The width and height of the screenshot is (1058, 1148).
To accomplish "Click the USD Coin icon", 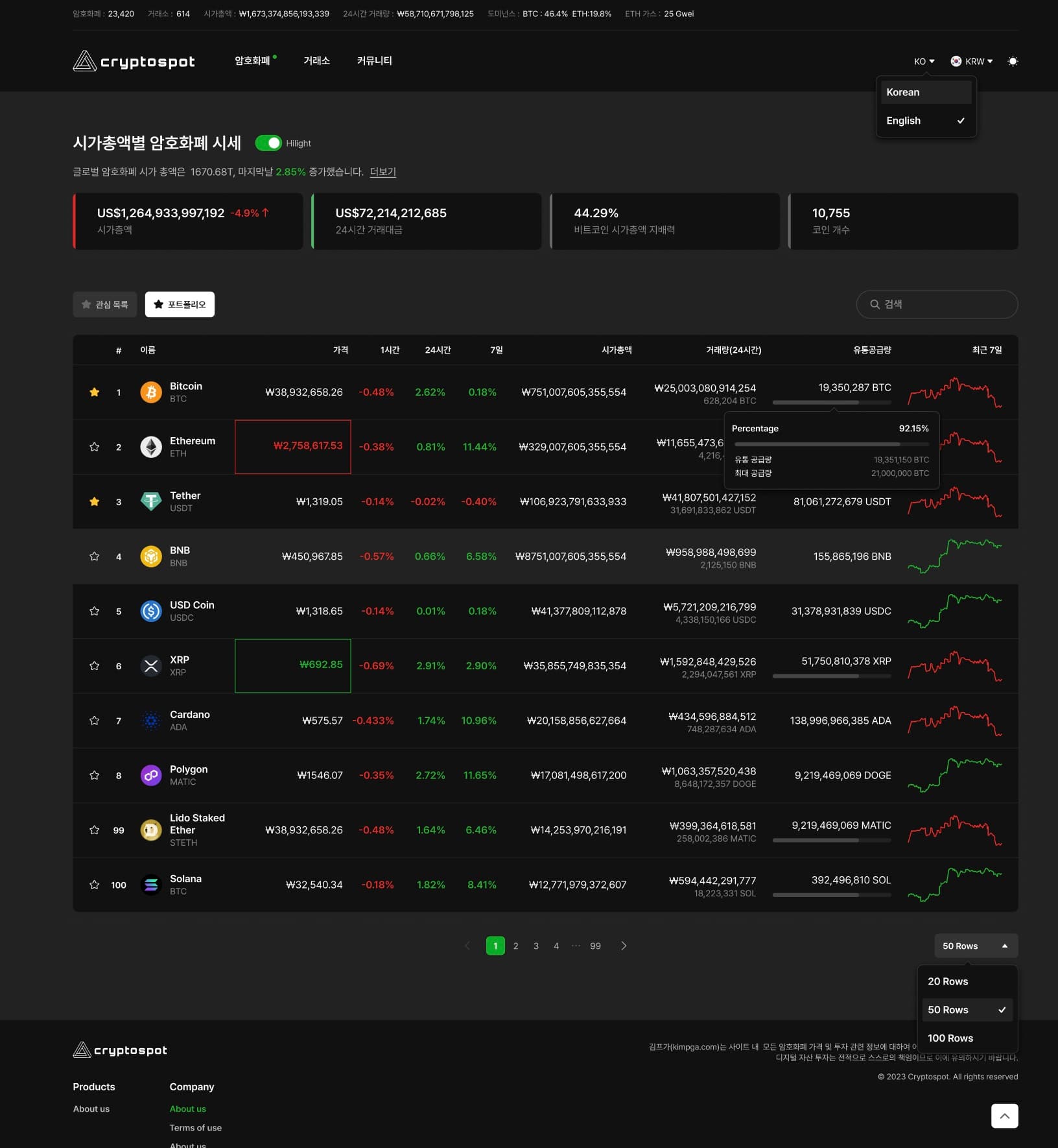I will click(x=151, y=611).
